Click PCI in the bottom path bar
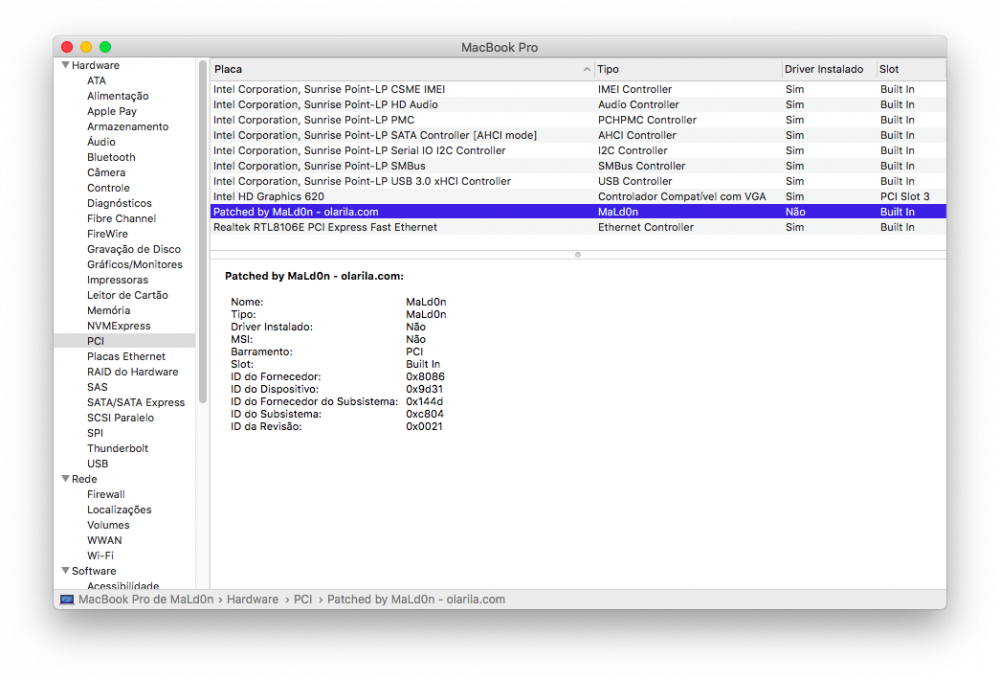The image size is (1000, 680). (x=302, y=600)
